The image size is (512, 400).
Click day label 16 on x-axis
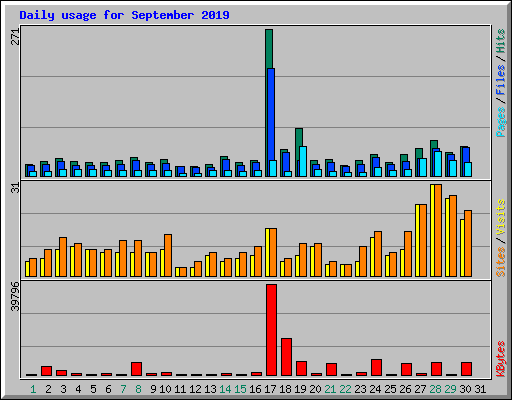coord(255,389)
